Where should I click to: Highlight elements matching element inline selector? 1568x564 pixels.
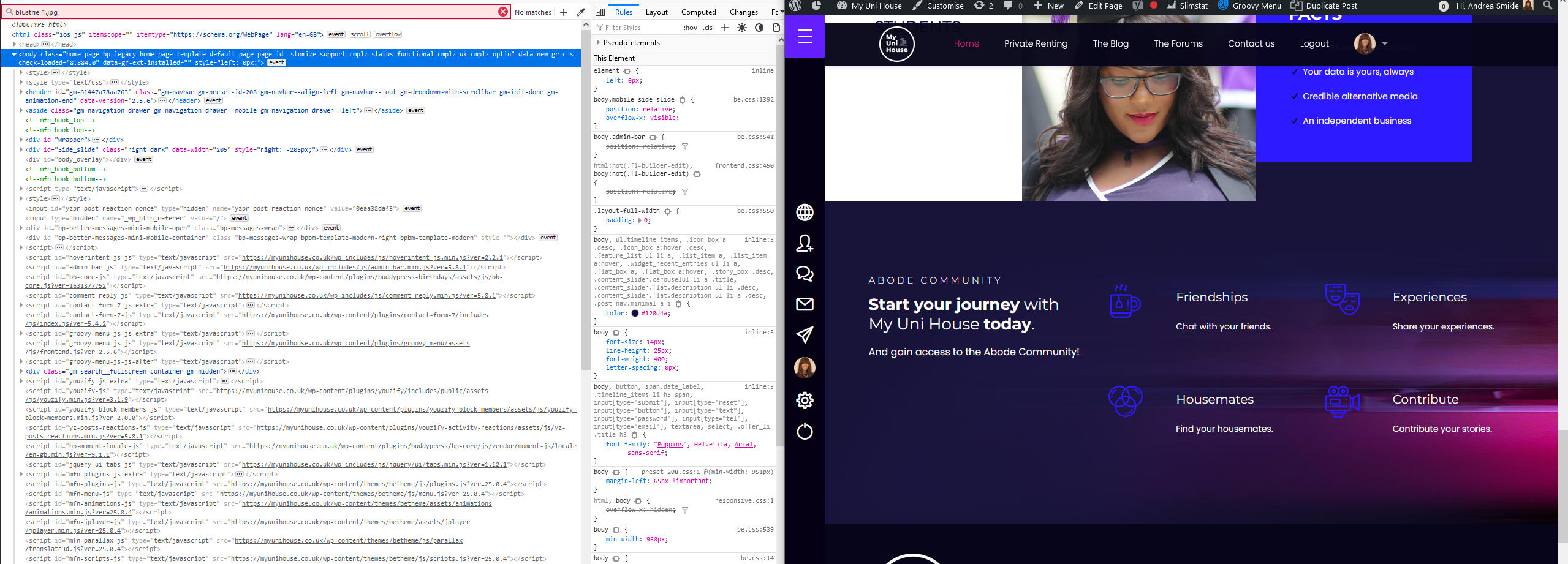point(627,71)
